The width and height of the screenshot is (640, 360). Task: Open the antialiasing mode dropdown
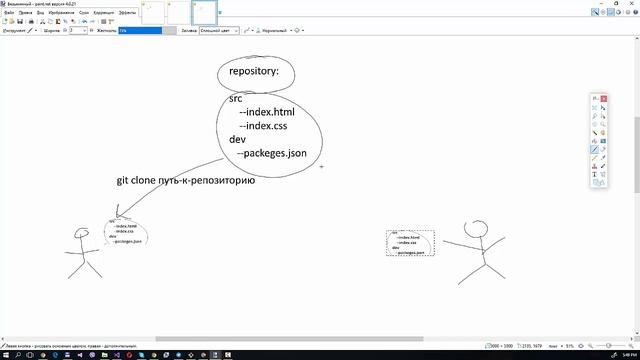[248, 31]
